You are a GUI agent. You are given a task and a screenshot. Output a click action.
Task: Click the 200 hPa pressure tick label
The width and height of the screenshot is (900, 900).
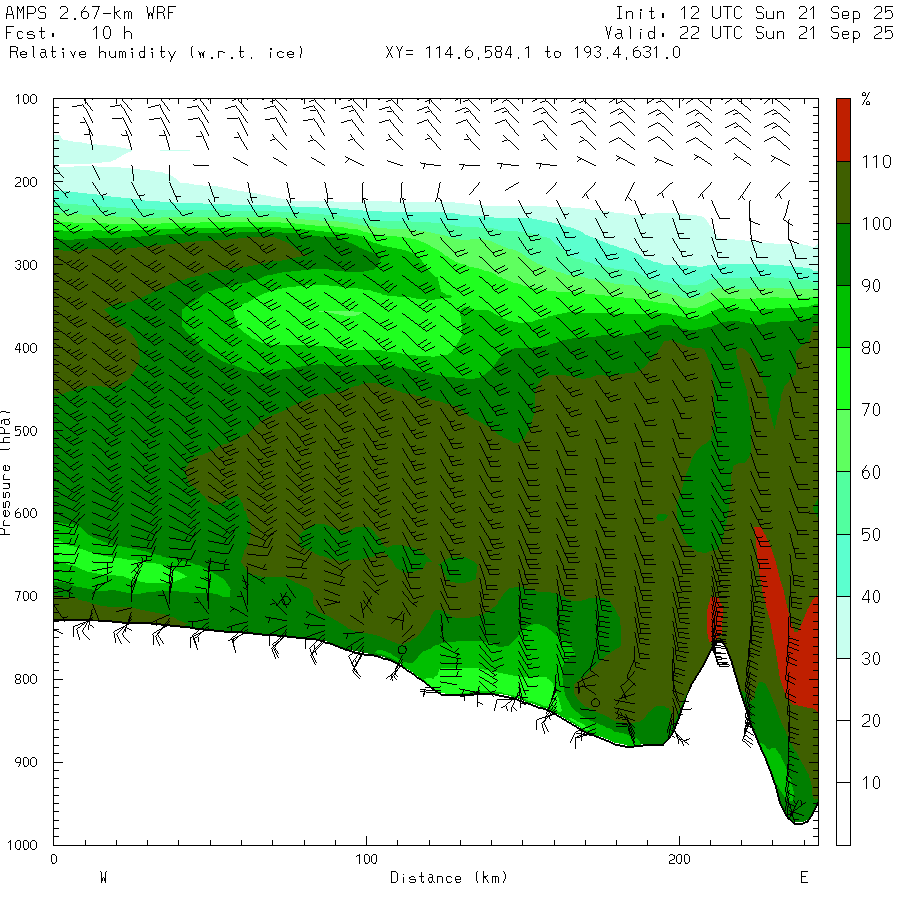pos(26,182)
